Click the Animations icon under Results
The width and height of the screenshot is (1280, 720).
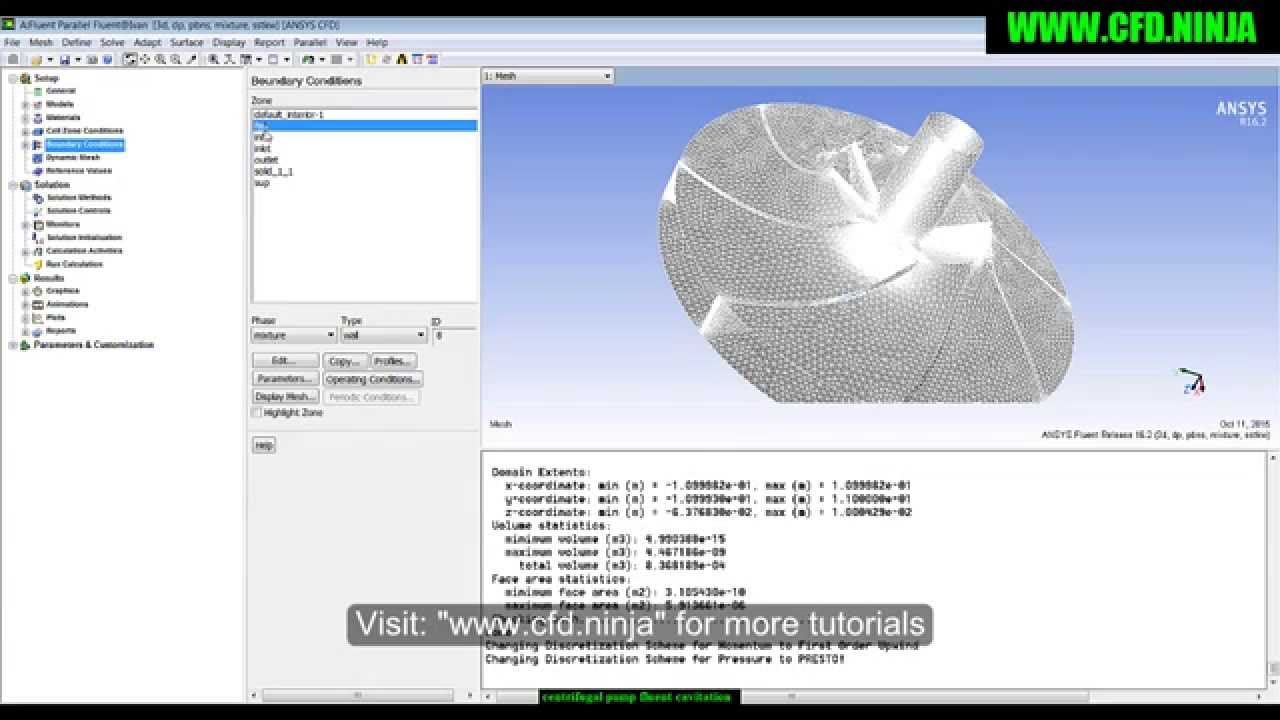tap(38, 304)
